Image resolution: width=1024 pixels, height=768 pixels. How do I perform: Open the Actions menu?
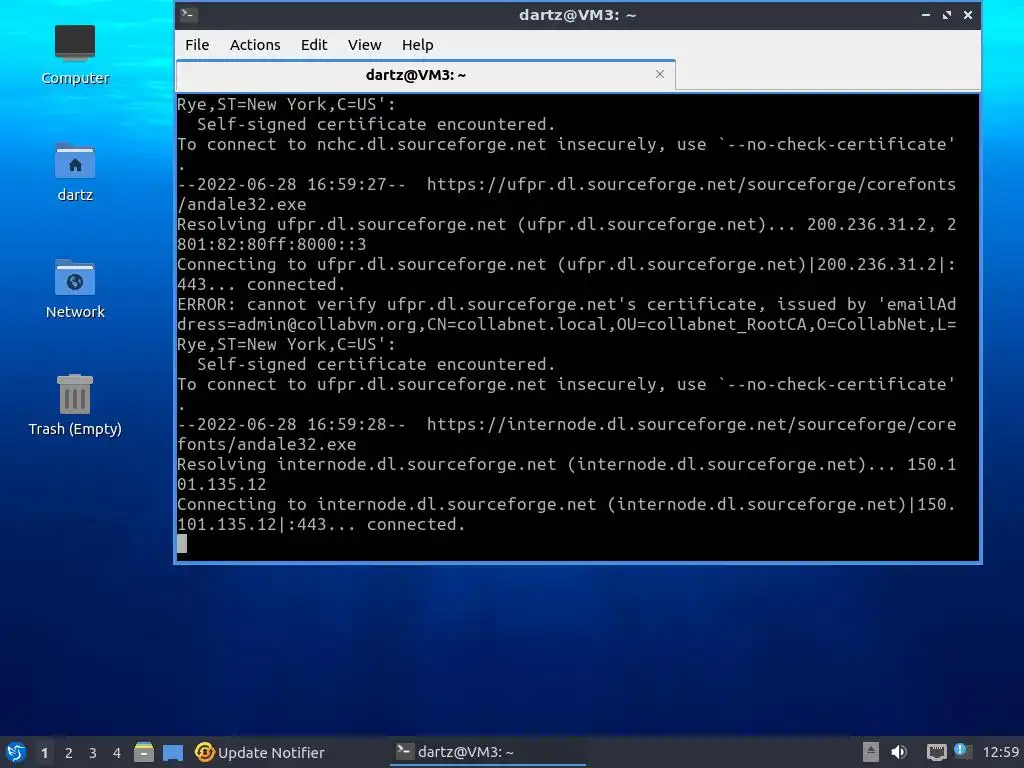tap(255, 44)
